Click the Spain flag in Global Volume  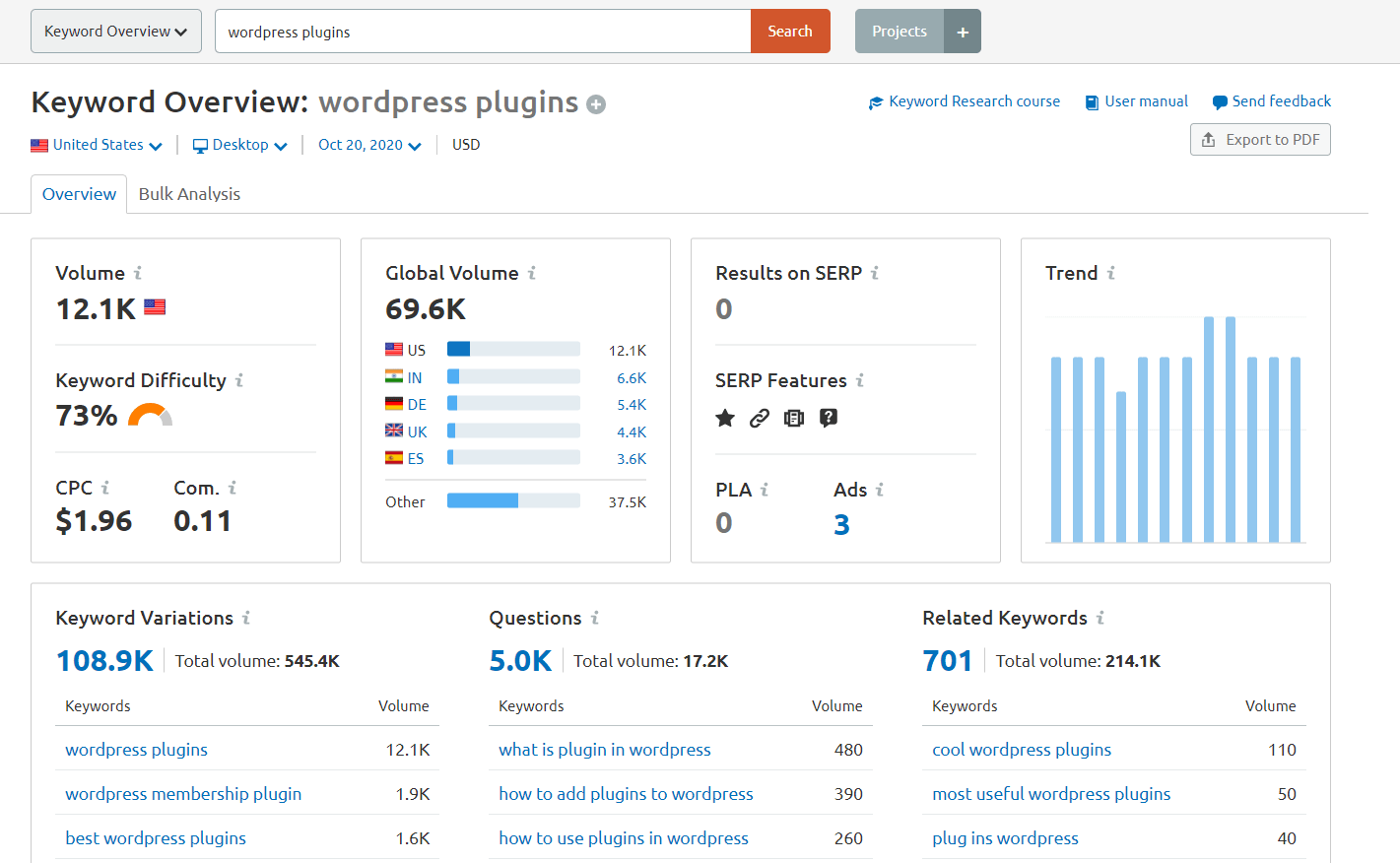[394, 458]
